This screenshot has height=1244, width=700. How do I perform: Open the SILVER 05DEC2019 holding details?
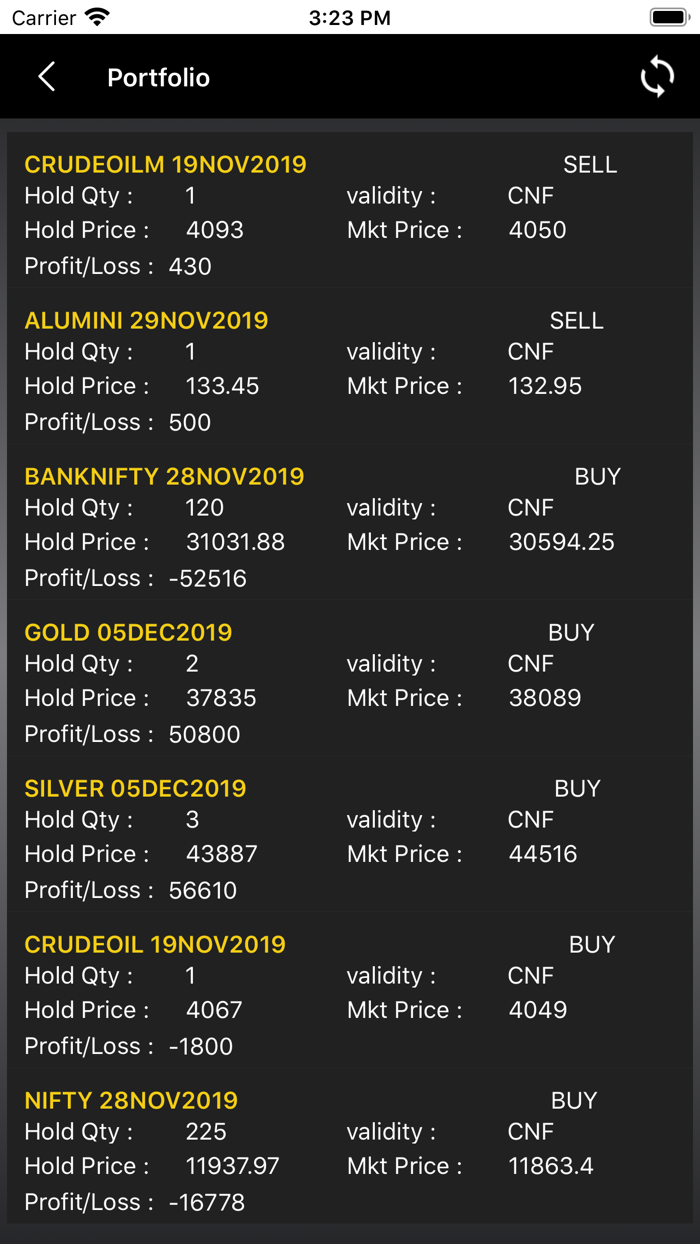point(135,789)
